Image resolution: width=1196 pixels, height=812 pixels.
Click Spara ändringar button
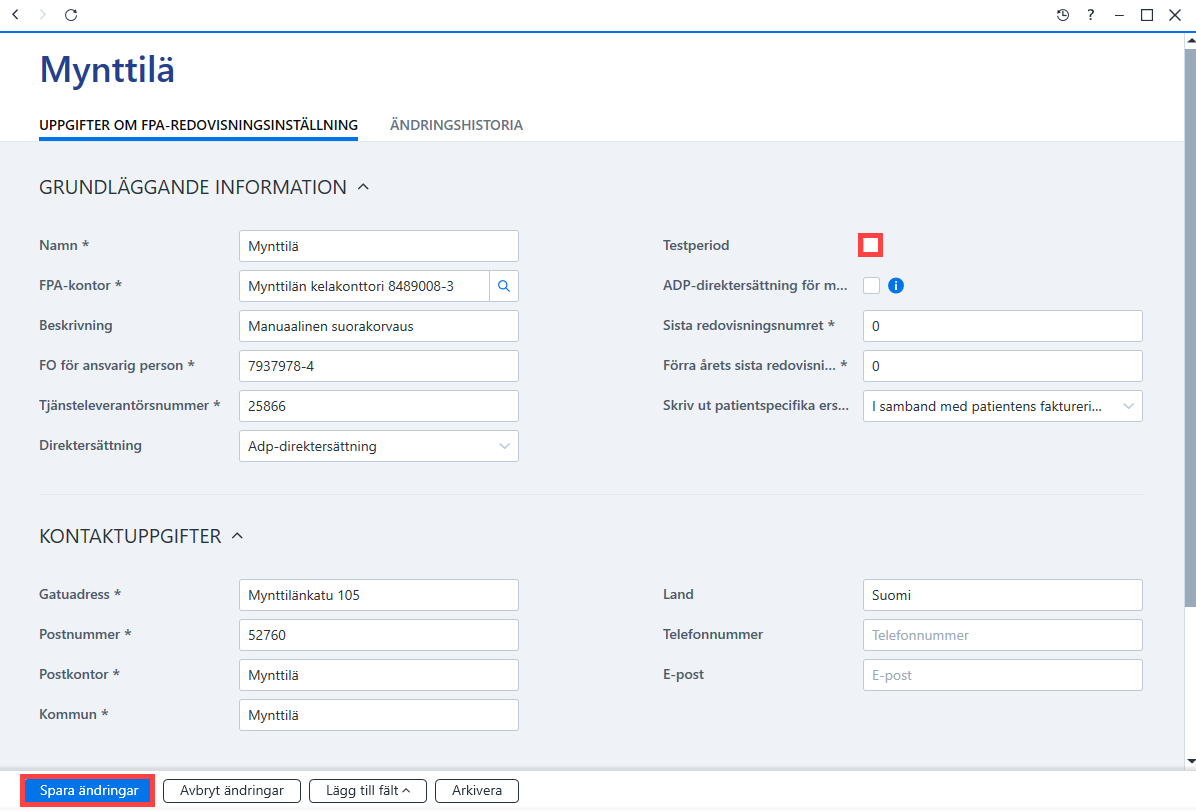88,791
